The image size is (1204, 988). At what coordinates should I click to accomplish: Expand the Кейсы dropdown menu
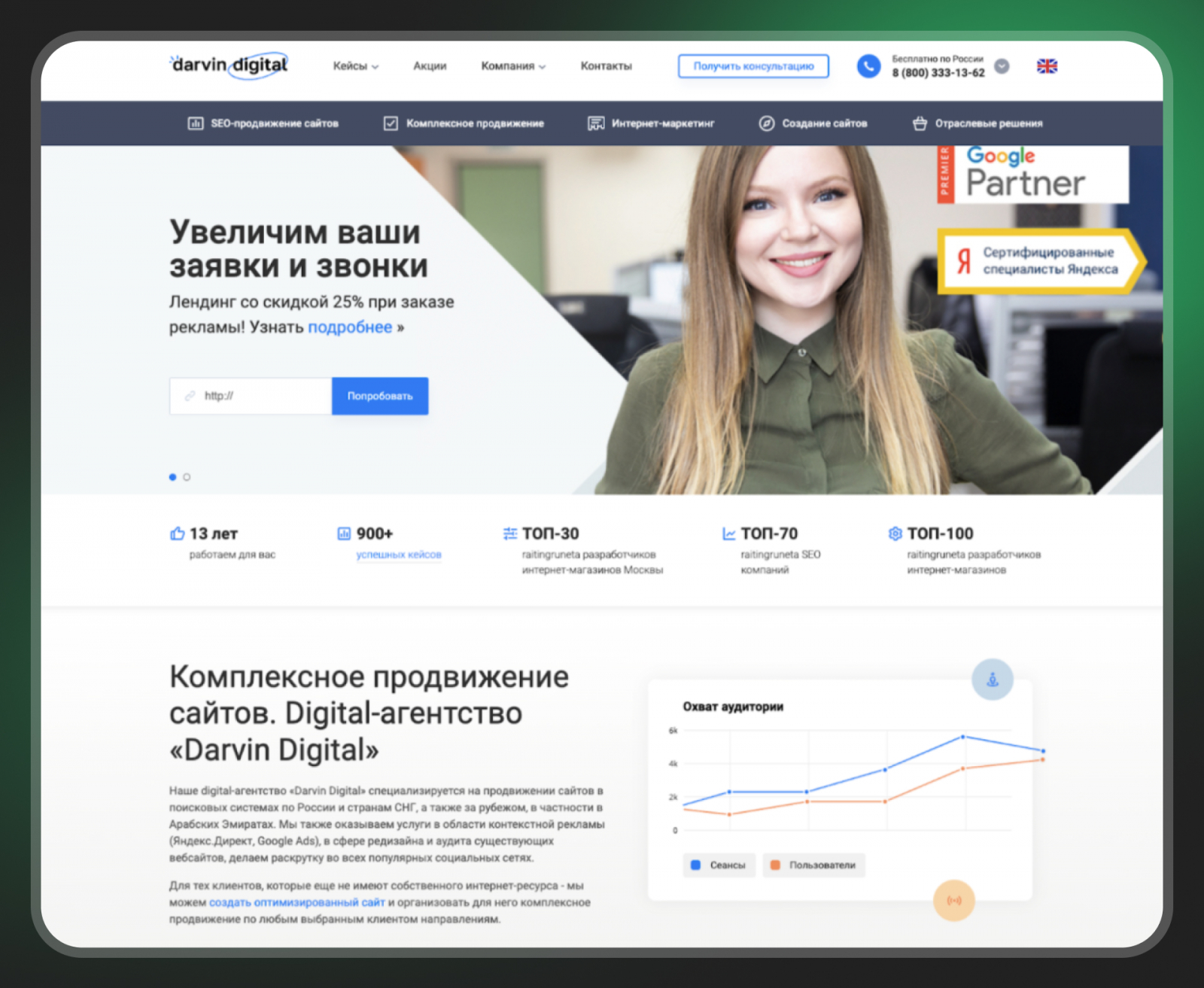(356, 66)
